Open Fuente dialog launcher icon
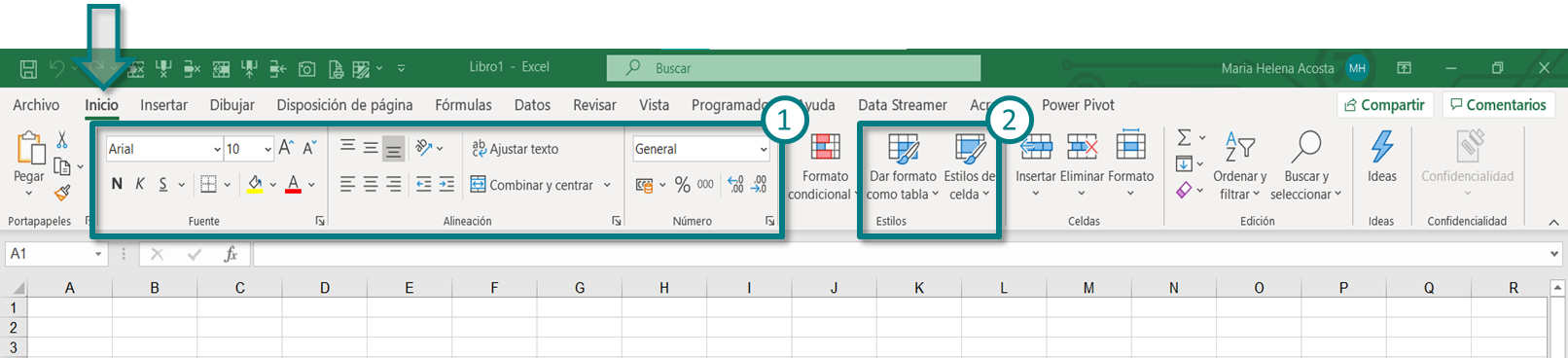This screenshot has height=358, width=1568. tap(320, 222)
